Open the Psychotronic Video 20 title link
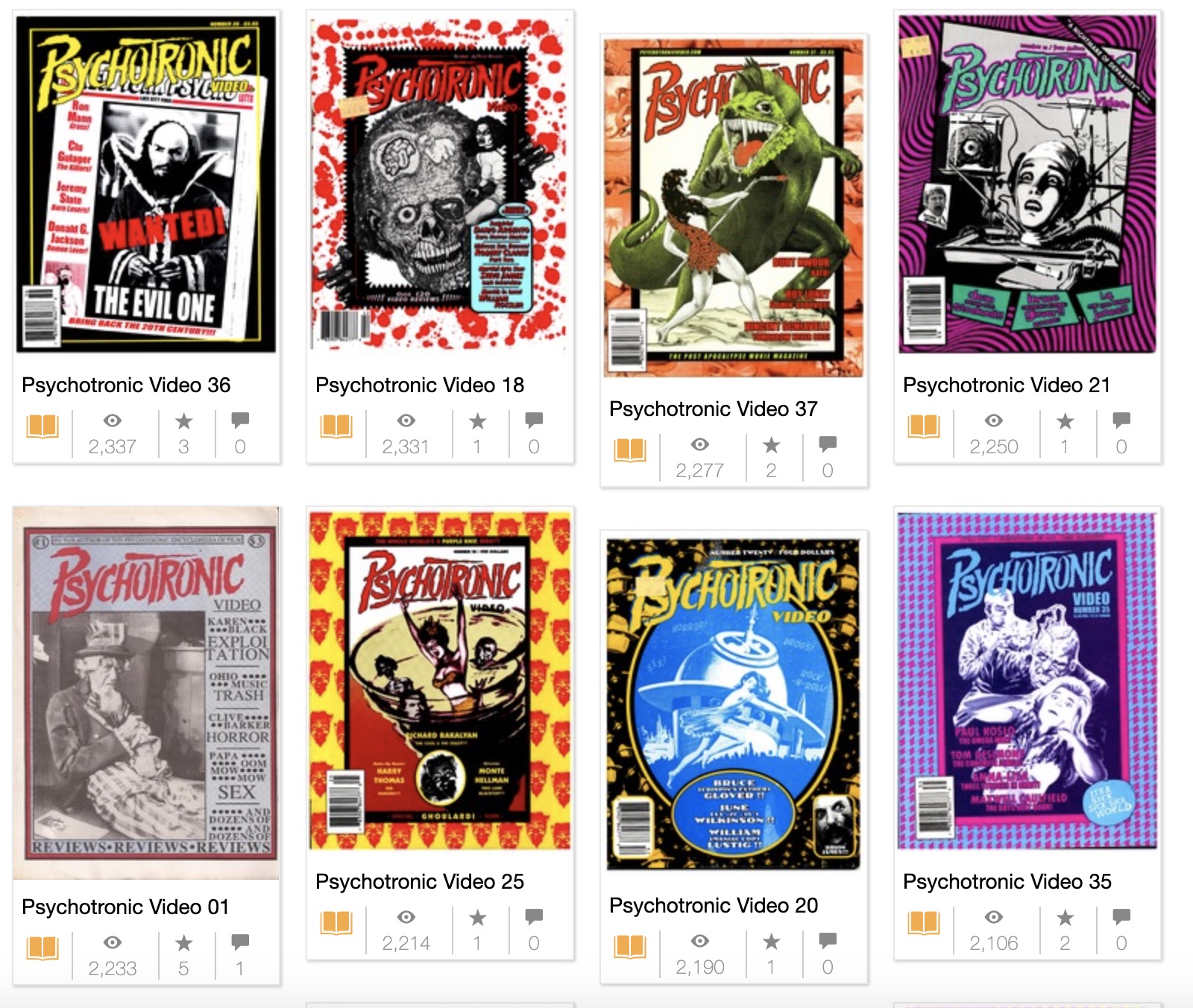 714,905
